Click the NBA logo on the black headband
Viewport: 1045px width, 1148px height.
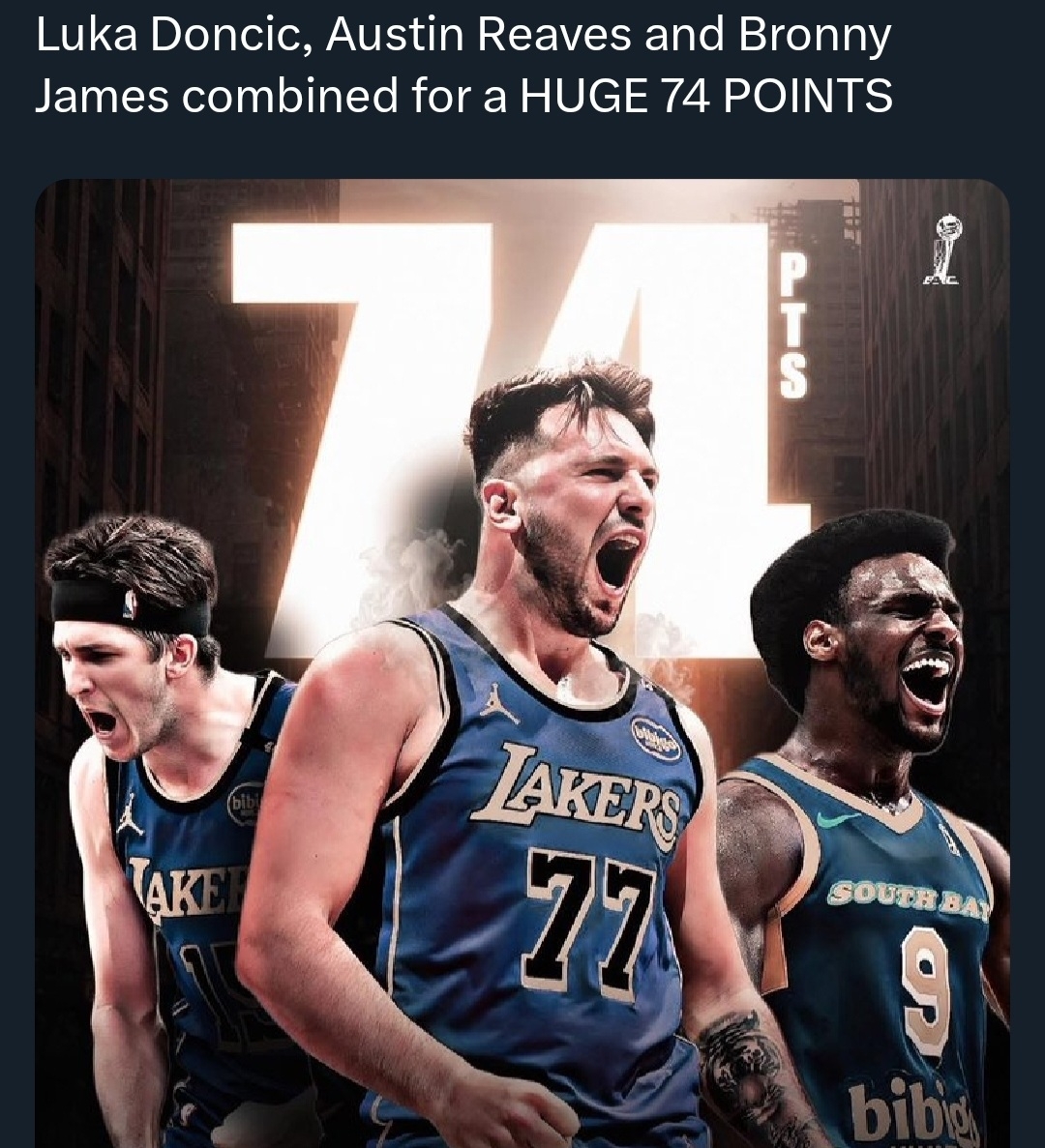click(x=131, y=604)
